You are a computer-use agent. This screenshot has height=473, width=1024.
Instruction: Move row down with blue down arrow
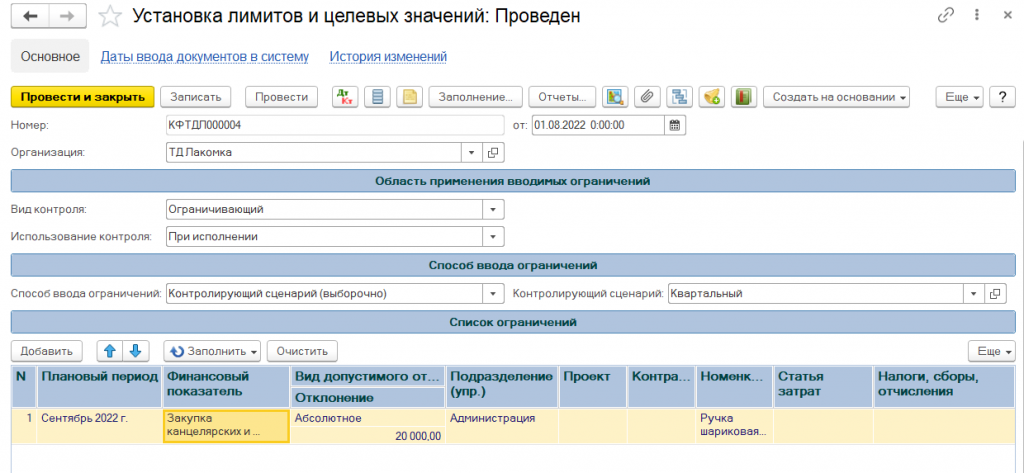click(135, 351)
